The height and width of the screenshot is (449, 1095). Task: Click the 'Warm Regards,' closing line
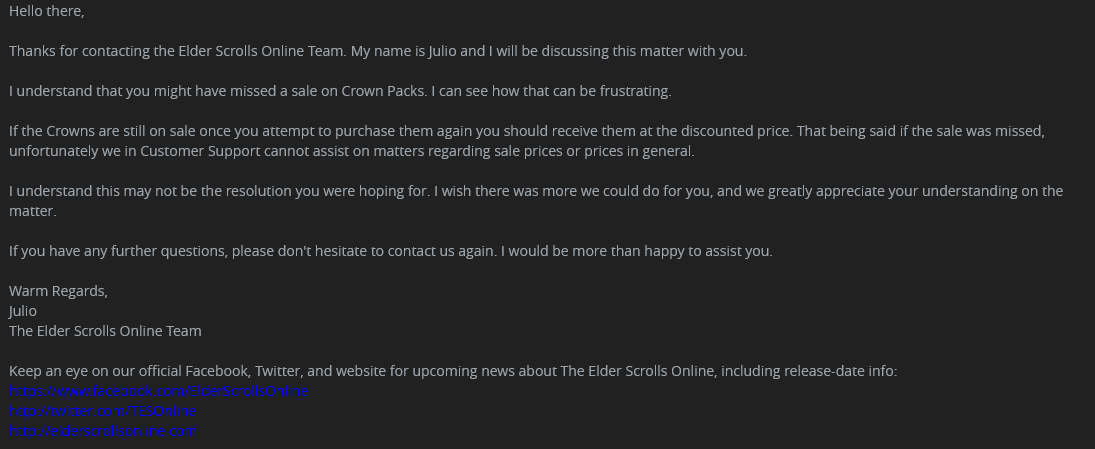[x=59, y=291]
